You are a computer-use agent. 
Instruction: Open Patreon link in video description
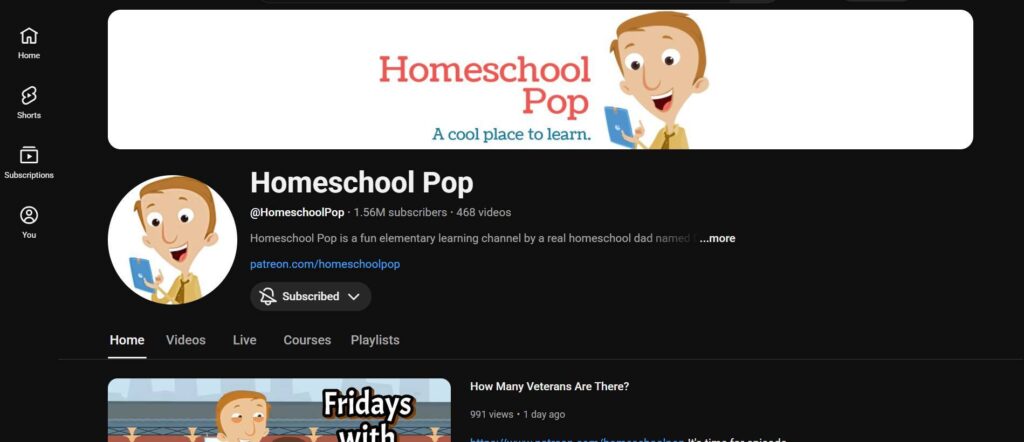point(577,440)
